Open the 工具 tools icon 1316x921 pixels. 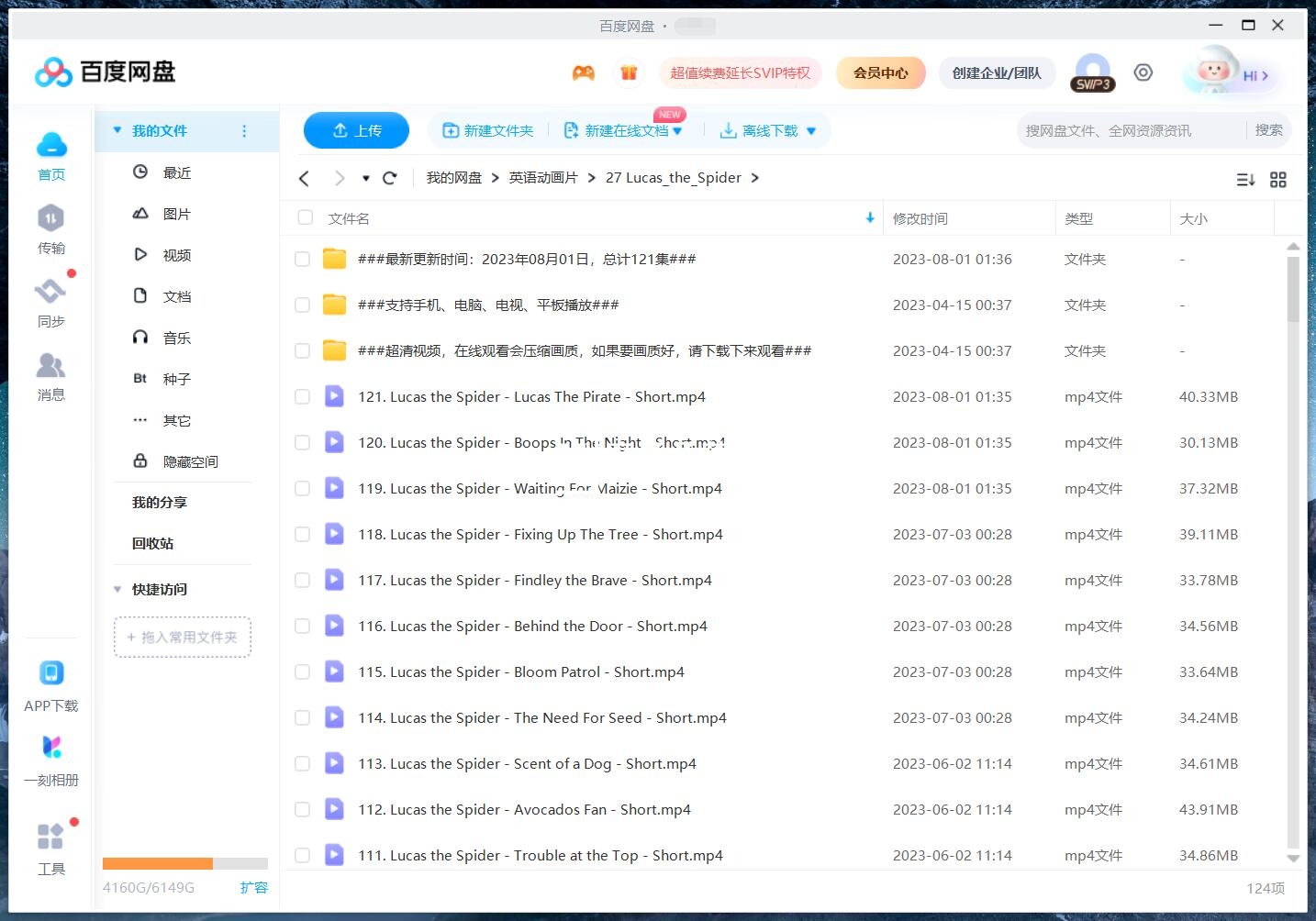[50, 838]
